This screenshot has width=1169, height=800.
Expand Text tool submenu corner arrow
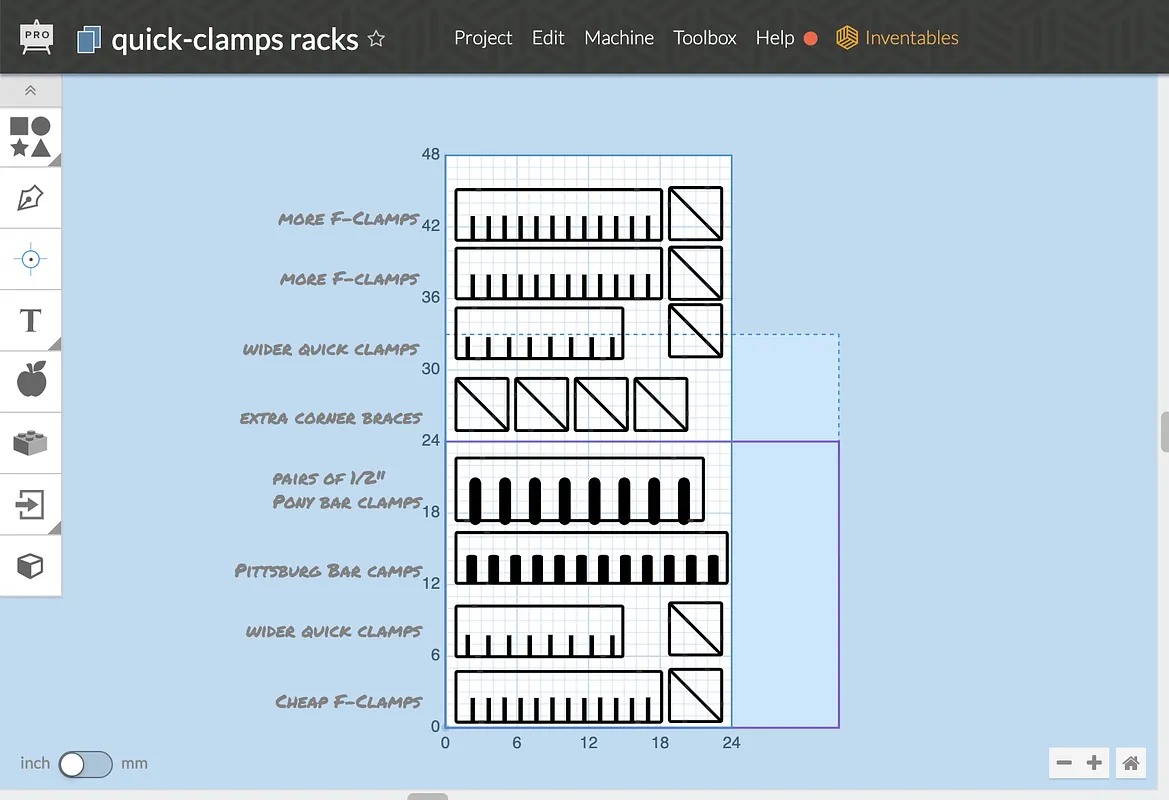coord(55,344)
